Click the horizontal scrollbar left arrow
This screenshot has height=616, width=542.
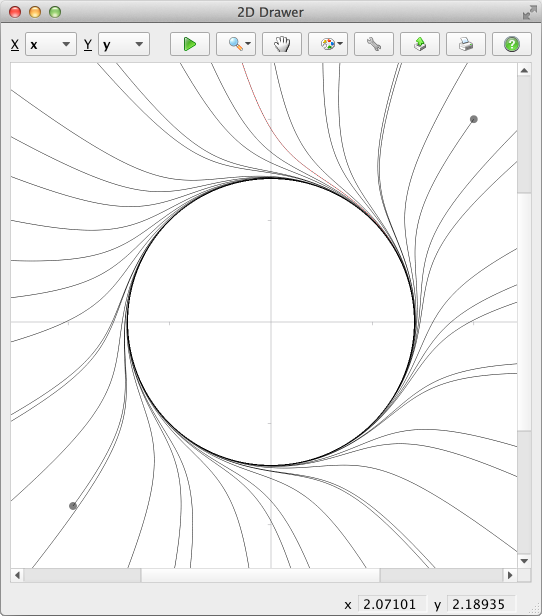point(17,575)
